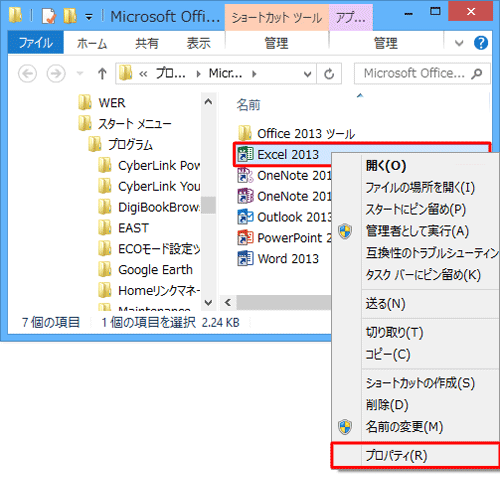This screenshot has height=480, width=500.
Task: Click the WER folder icon in tree
Action: coord(85,102)
